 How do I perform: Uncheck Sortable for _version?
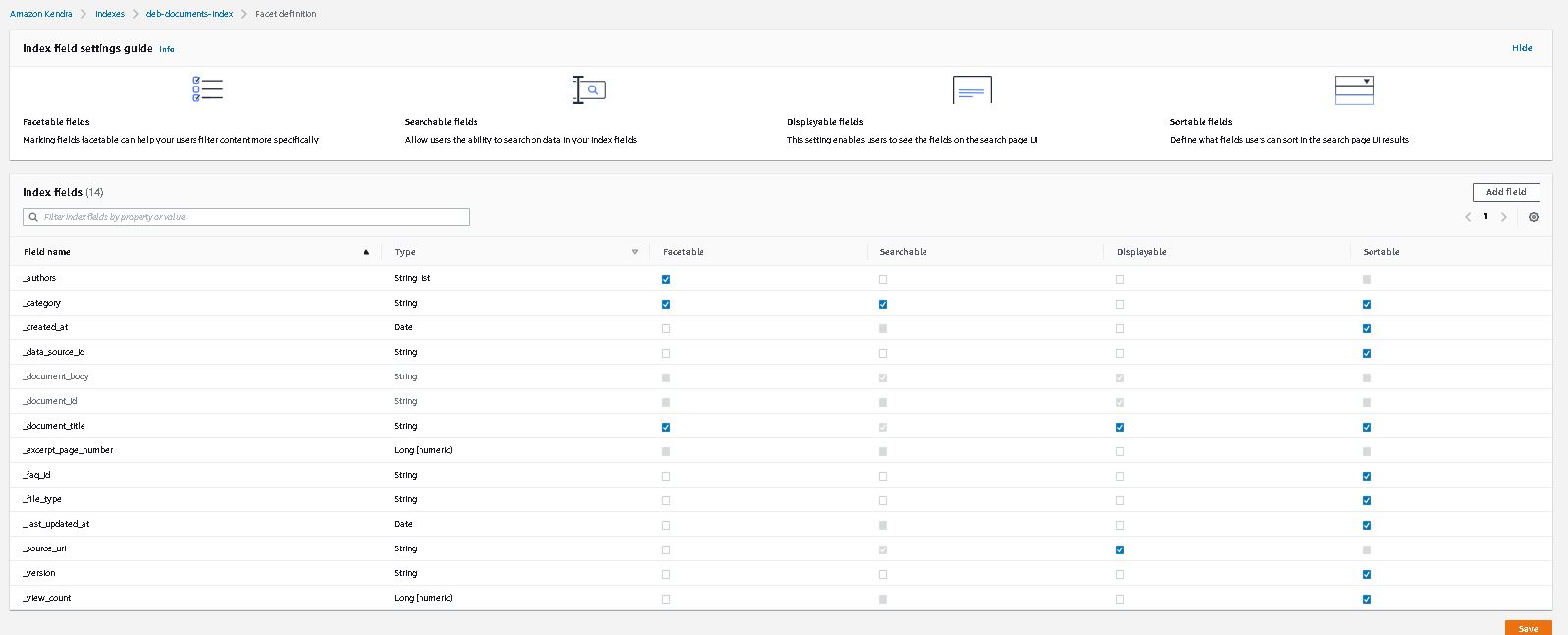click(1367, 574)
